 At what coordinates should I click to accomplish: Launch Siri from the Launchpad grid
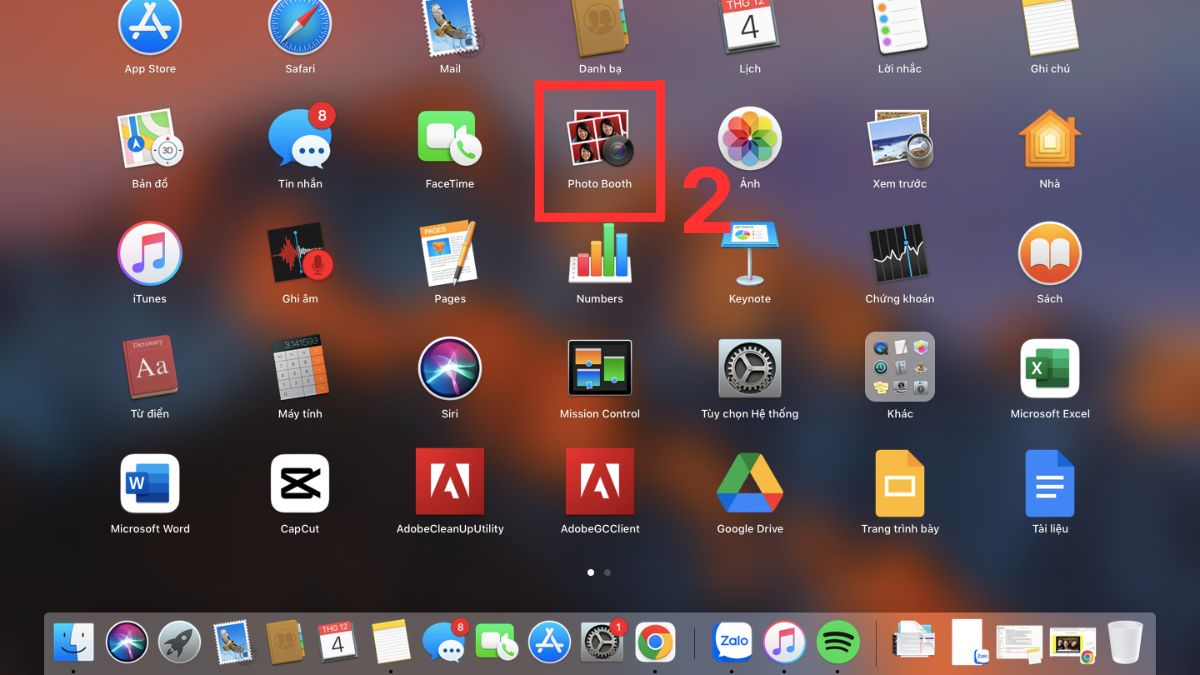[x=450, y=368]
